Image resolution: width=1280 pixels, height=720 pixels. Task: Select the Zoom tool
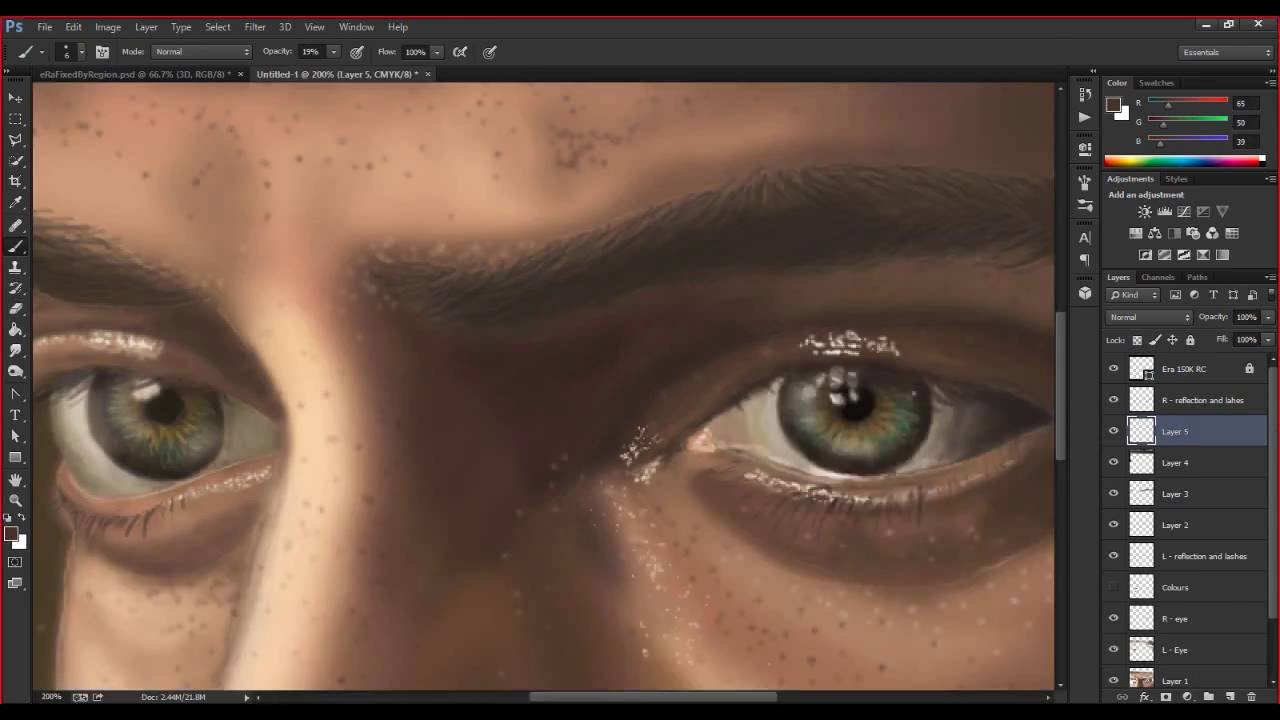click(15, 500)
